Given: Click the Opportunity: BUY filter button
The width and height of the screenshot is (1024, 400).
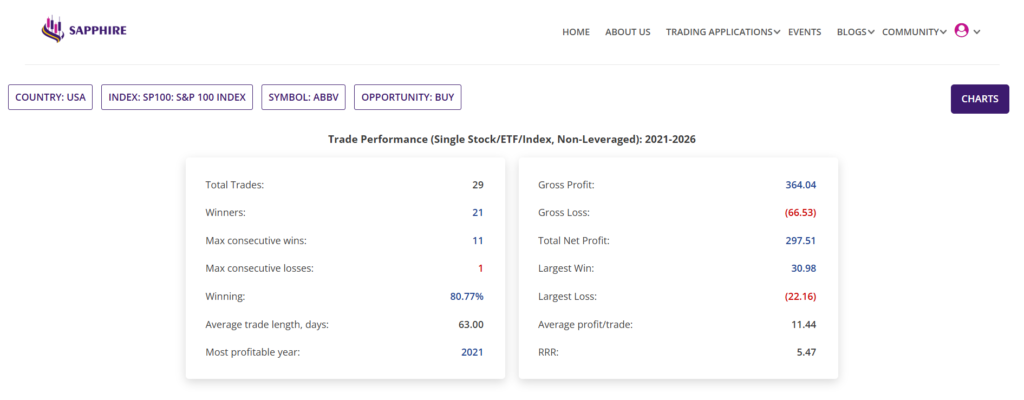Looking at the screenshot, I should [408, 98].
